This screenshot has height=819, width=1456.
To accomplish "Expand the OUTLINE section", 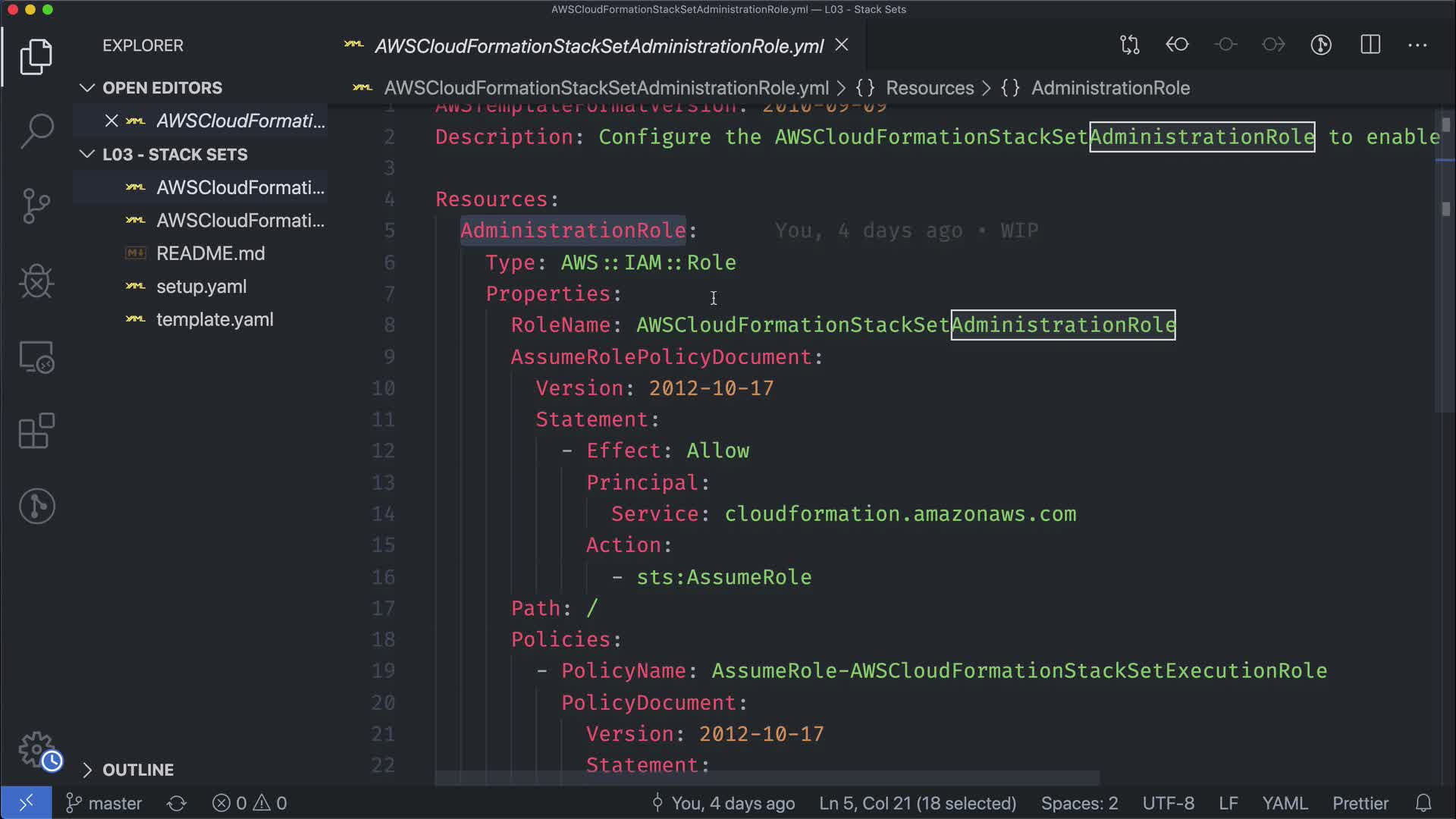I will [87, 770].
